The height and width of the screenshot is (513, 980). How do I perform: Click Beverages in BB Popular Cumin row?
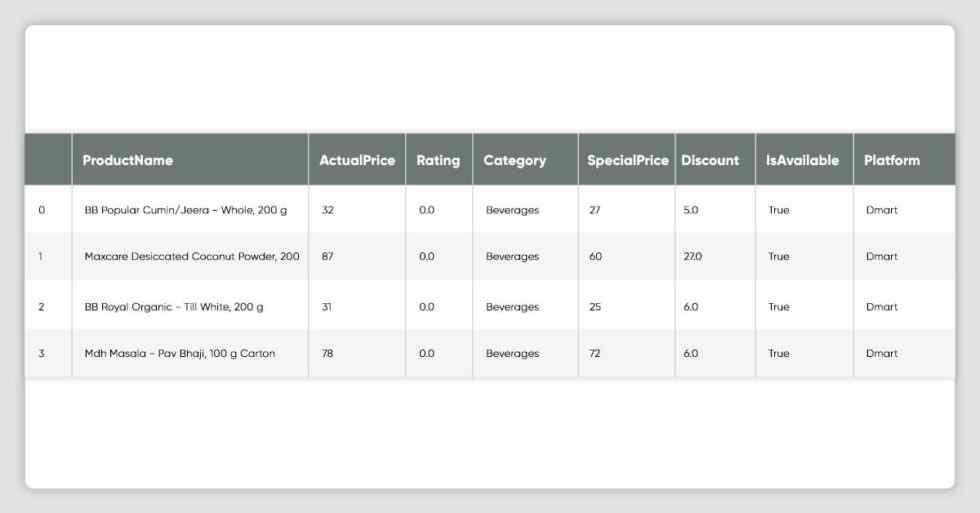click(512, 210)
